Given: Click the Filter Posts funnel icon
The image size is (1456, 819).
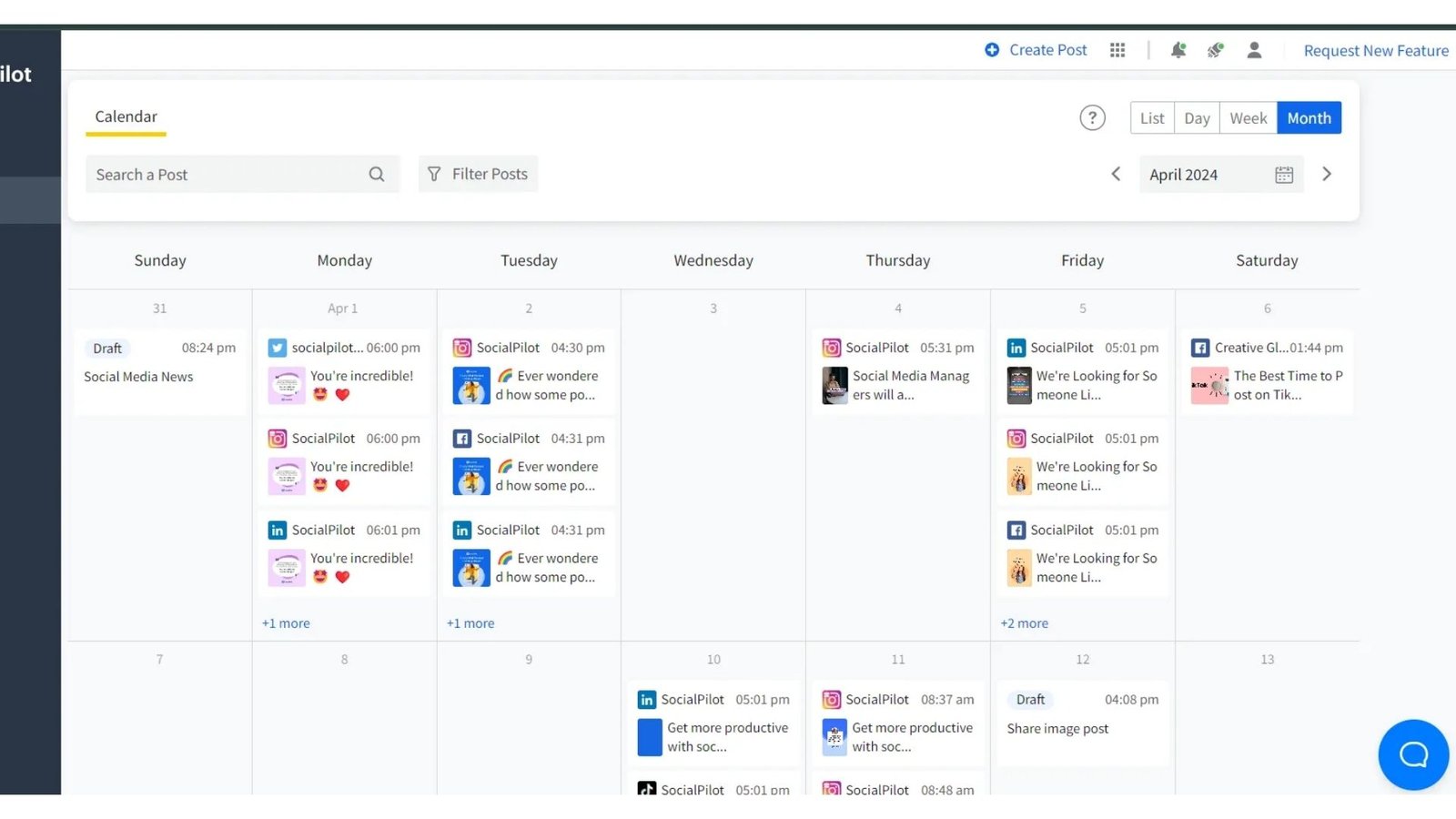Looking at the screenshot, I should pyautogui.click(x=434, y=174).
